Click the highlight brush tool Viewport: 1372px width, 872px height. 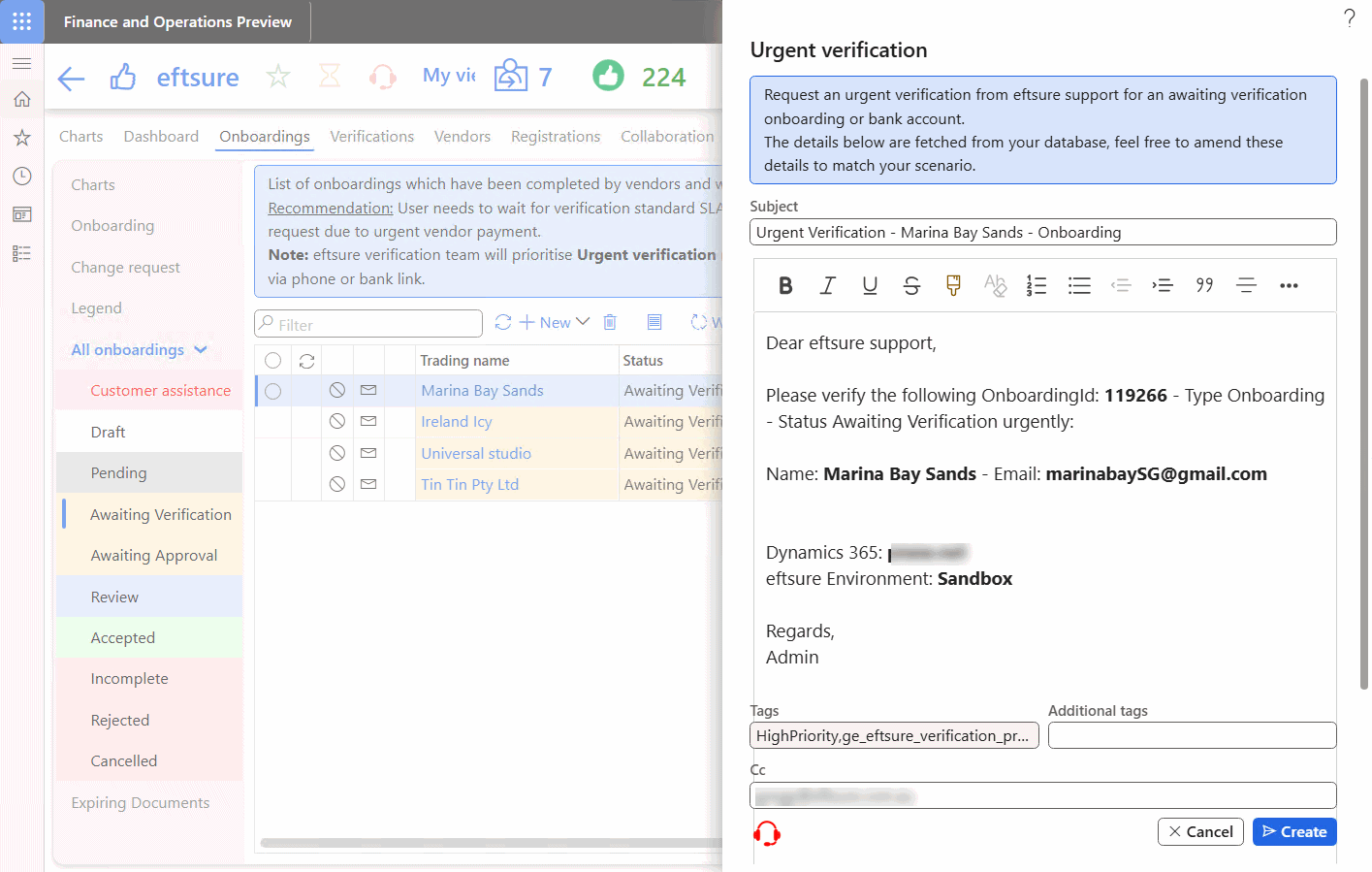[953, 285]
